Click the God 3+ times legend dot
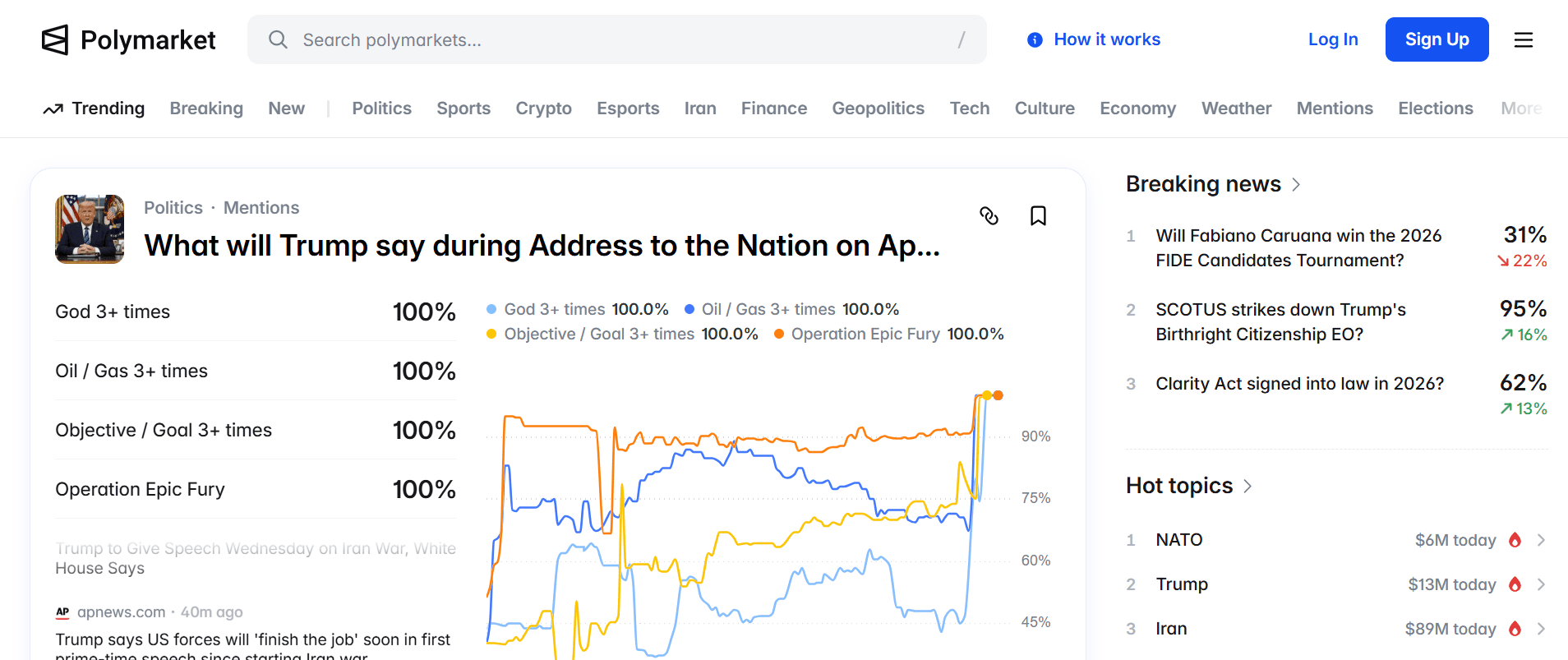1568x660 pixels. click(491, 310)
